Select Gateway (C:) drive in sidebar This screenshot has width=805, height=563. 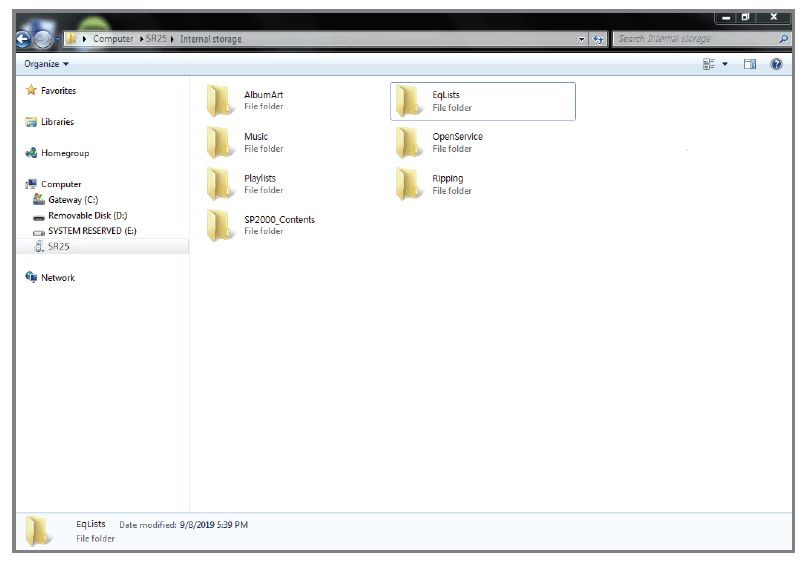coord(72,200)
